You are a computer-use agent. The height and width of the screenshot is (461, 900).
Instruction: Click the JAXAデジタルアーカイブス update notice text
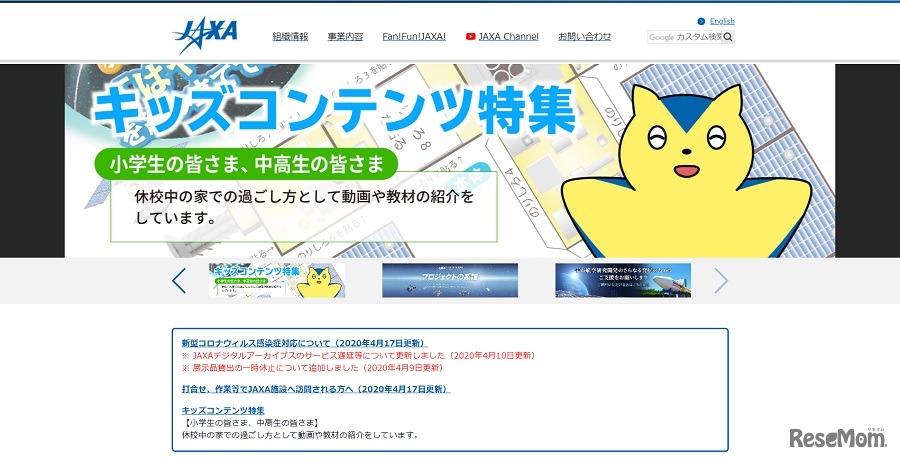coord(359,355)
